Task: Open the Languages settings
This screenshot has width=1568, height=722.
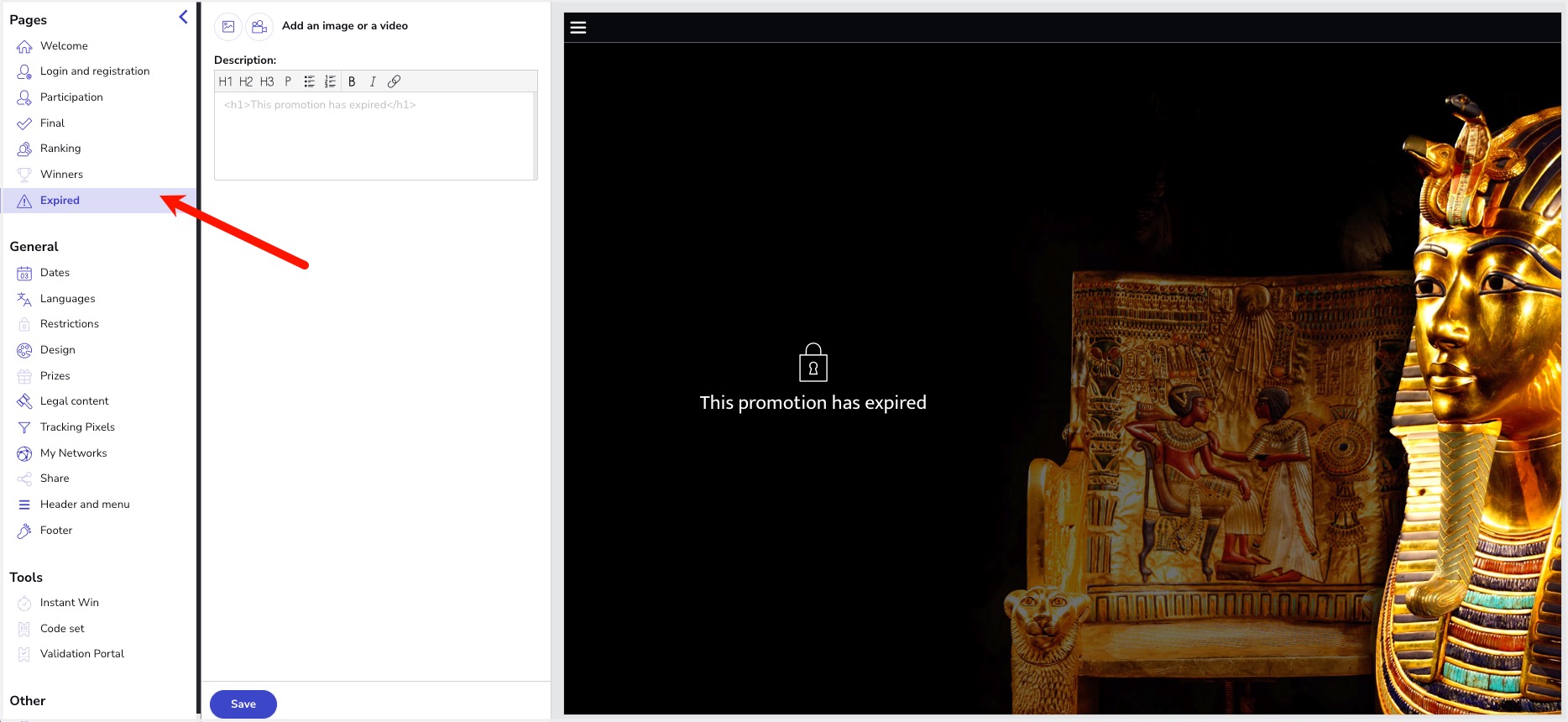Action: coord(67,299)
